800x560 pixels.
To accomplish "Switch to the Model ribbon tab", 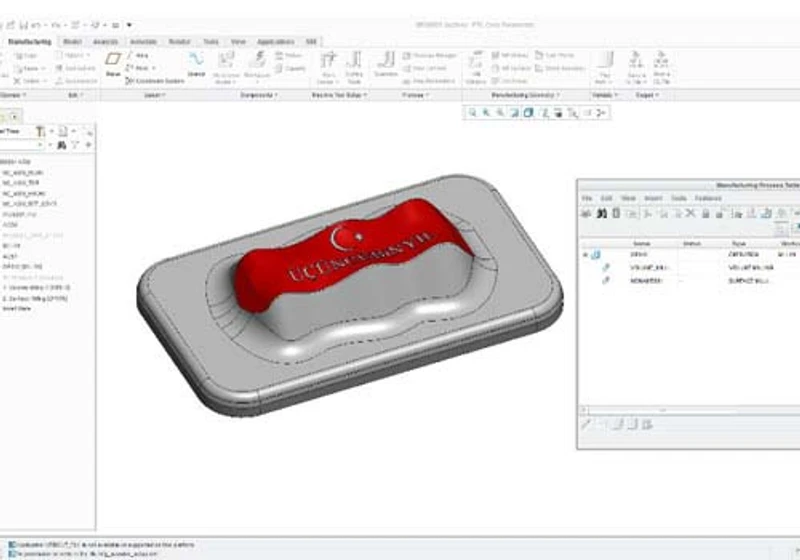I will 72,42.
